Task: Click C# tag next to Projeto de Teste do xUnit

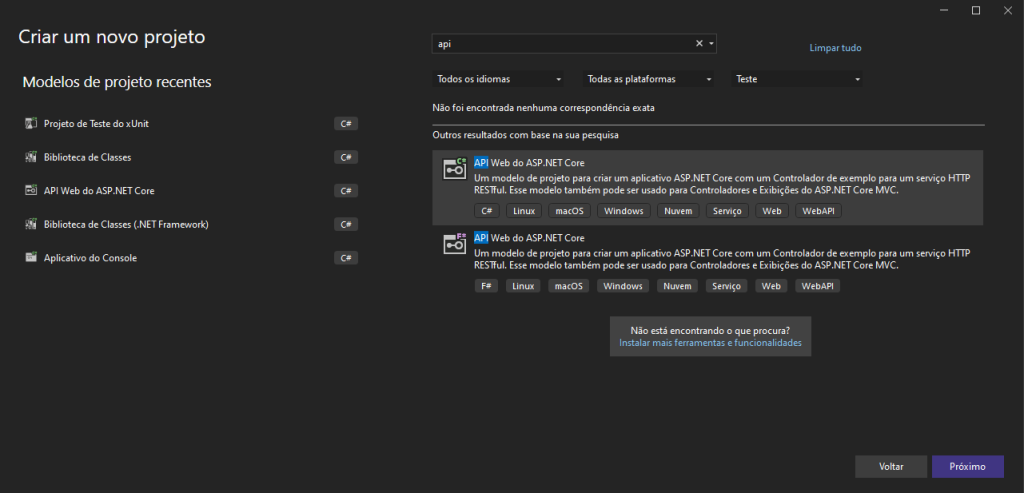Action: point(345,123)
